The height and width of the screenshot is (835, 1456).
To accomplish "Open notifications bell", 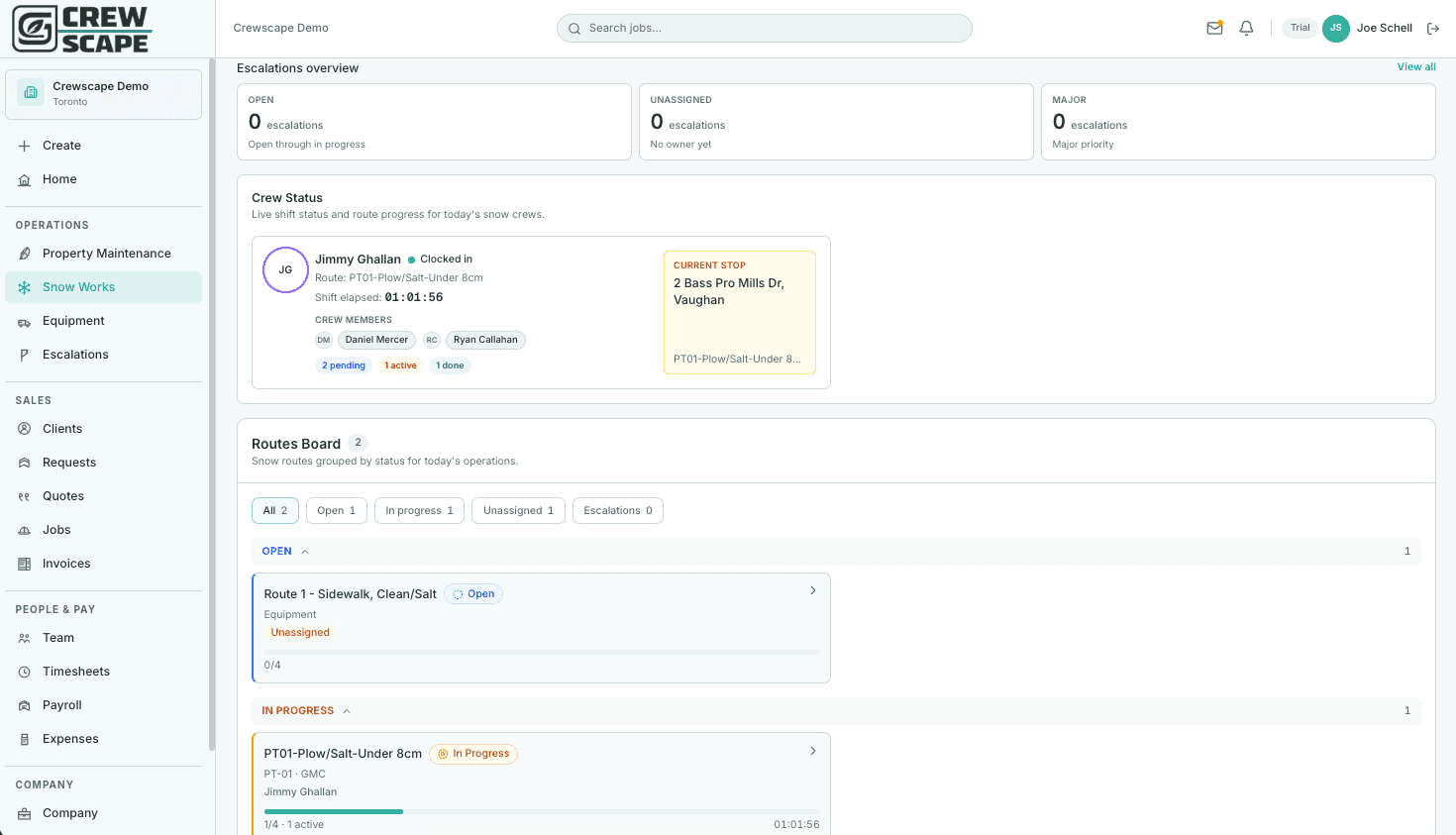I will (1247, 29).
